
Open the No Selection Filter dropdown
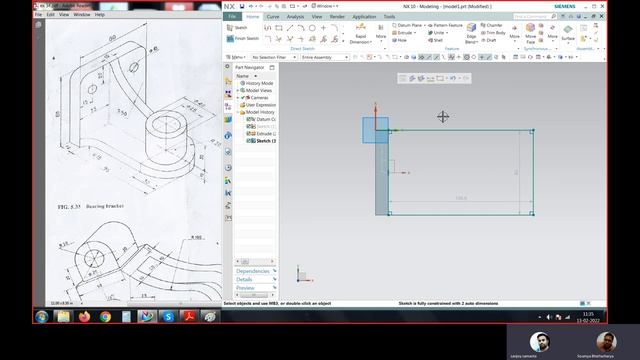pyautogui.click(x=274, y=57)
